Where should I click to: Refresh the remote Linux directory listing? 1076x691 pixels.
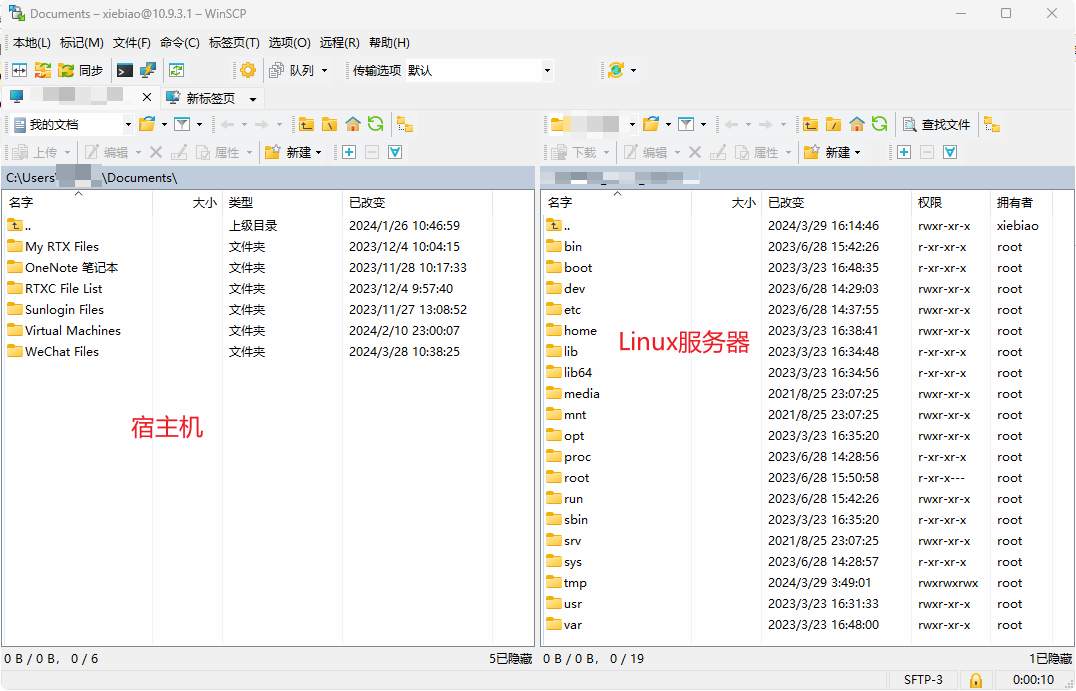tap(879, 124)
